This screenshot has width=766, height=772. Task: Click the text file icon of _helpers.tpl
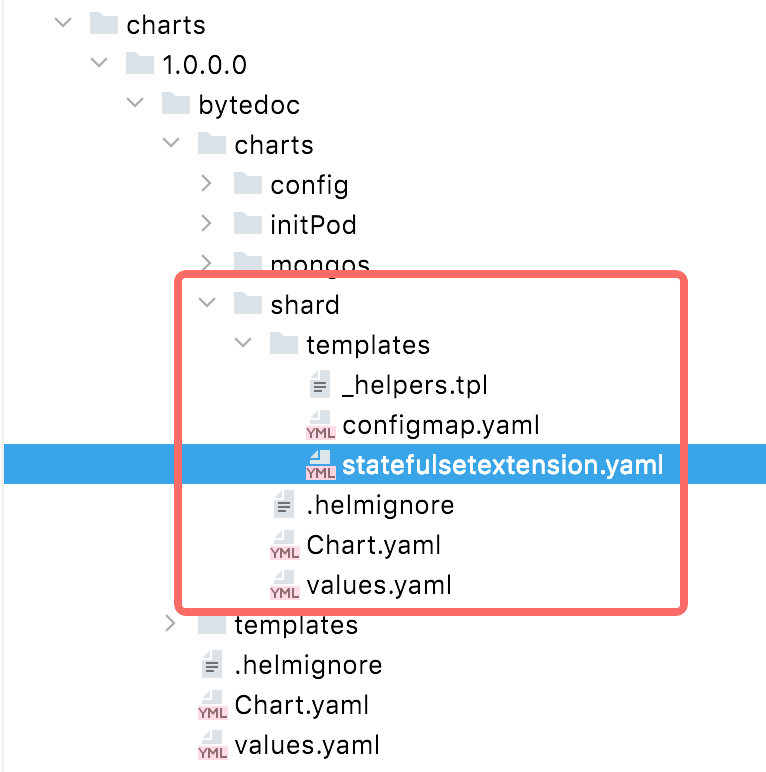[320, 385]
